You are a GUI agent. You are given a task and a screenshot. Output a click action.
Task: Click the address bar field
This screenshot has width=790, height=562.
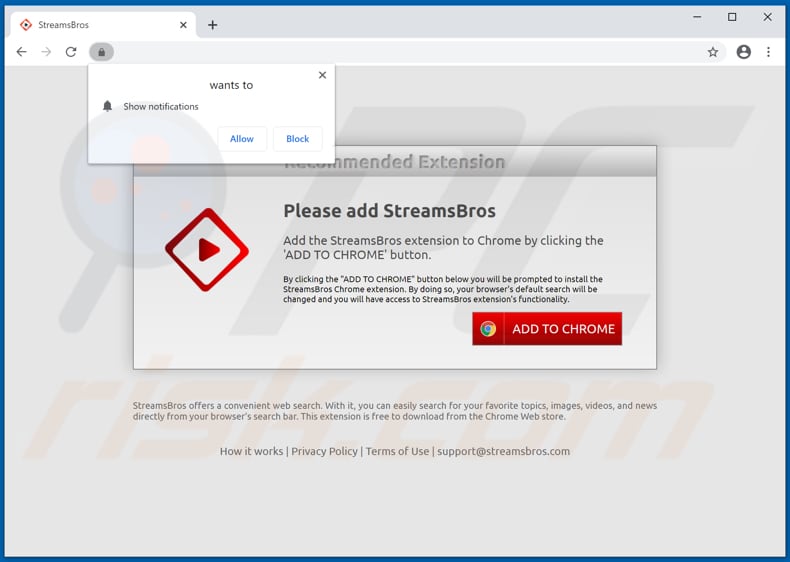[408, 52]
